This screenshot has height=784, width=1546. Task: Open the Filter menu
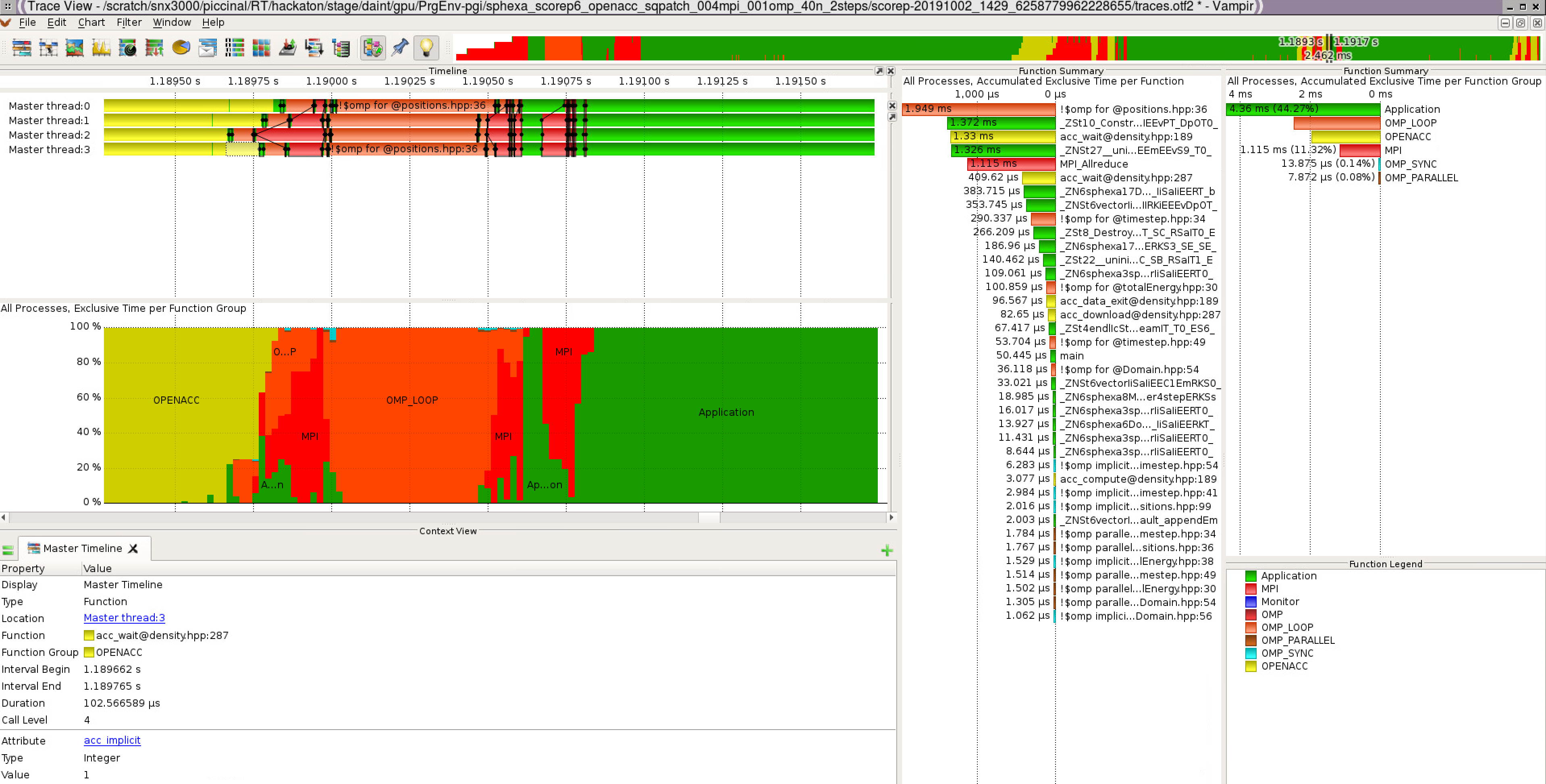pyautogui.click(x=129, y=22)
